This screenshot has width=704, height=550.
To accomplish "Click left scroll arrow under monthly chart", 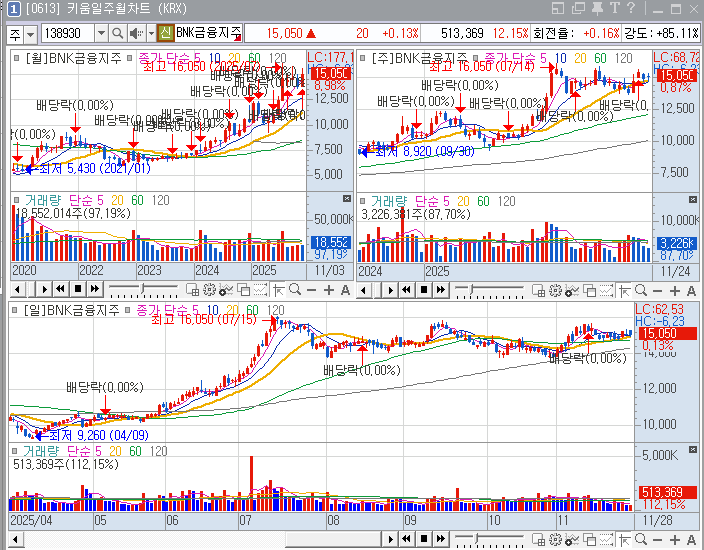I will point(18,290).
